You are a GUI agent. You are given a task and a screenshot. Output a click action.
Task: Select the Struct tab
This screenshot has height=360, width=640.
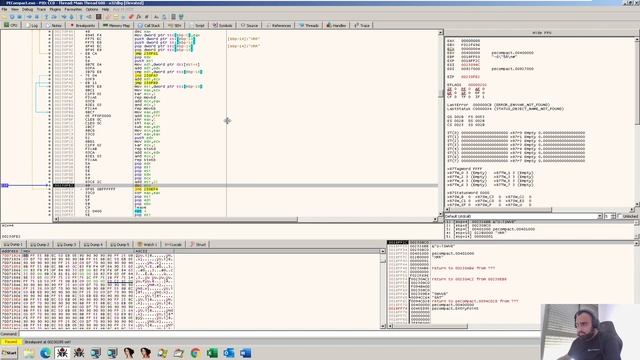pos(198,244)
